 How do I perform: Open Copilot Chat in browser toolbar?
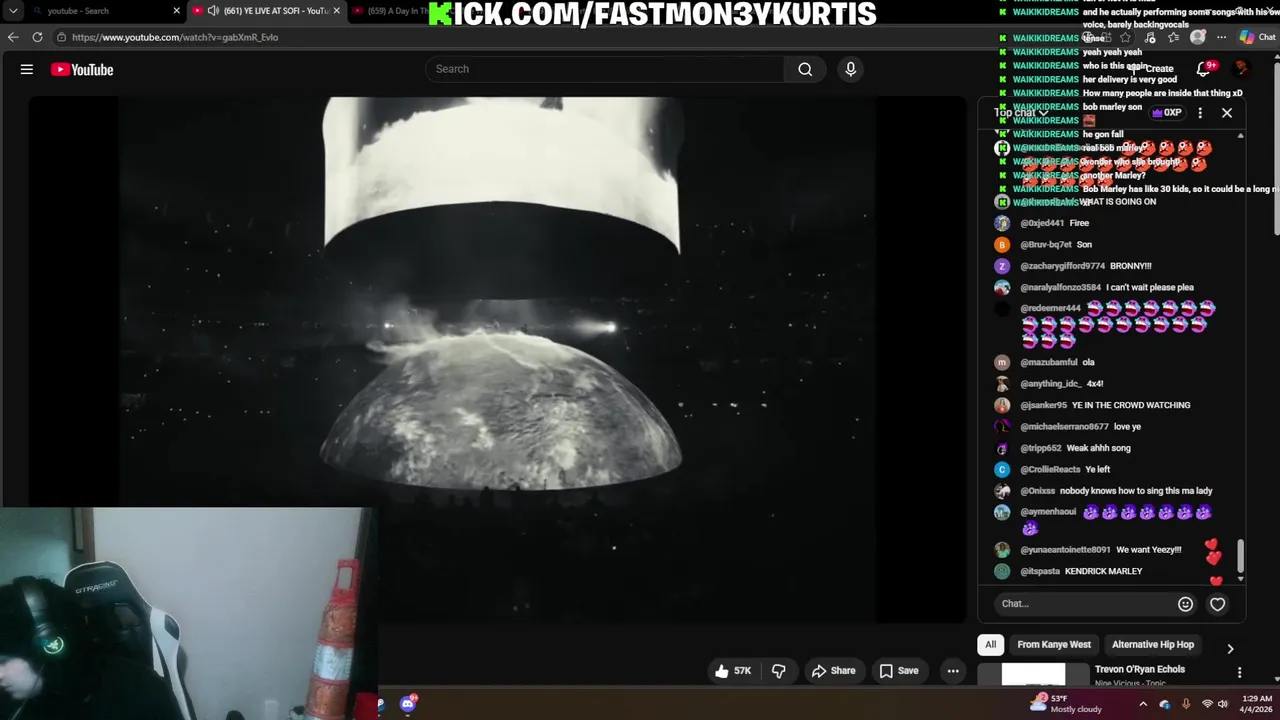pyautogui.click(x=1257, y=37)
